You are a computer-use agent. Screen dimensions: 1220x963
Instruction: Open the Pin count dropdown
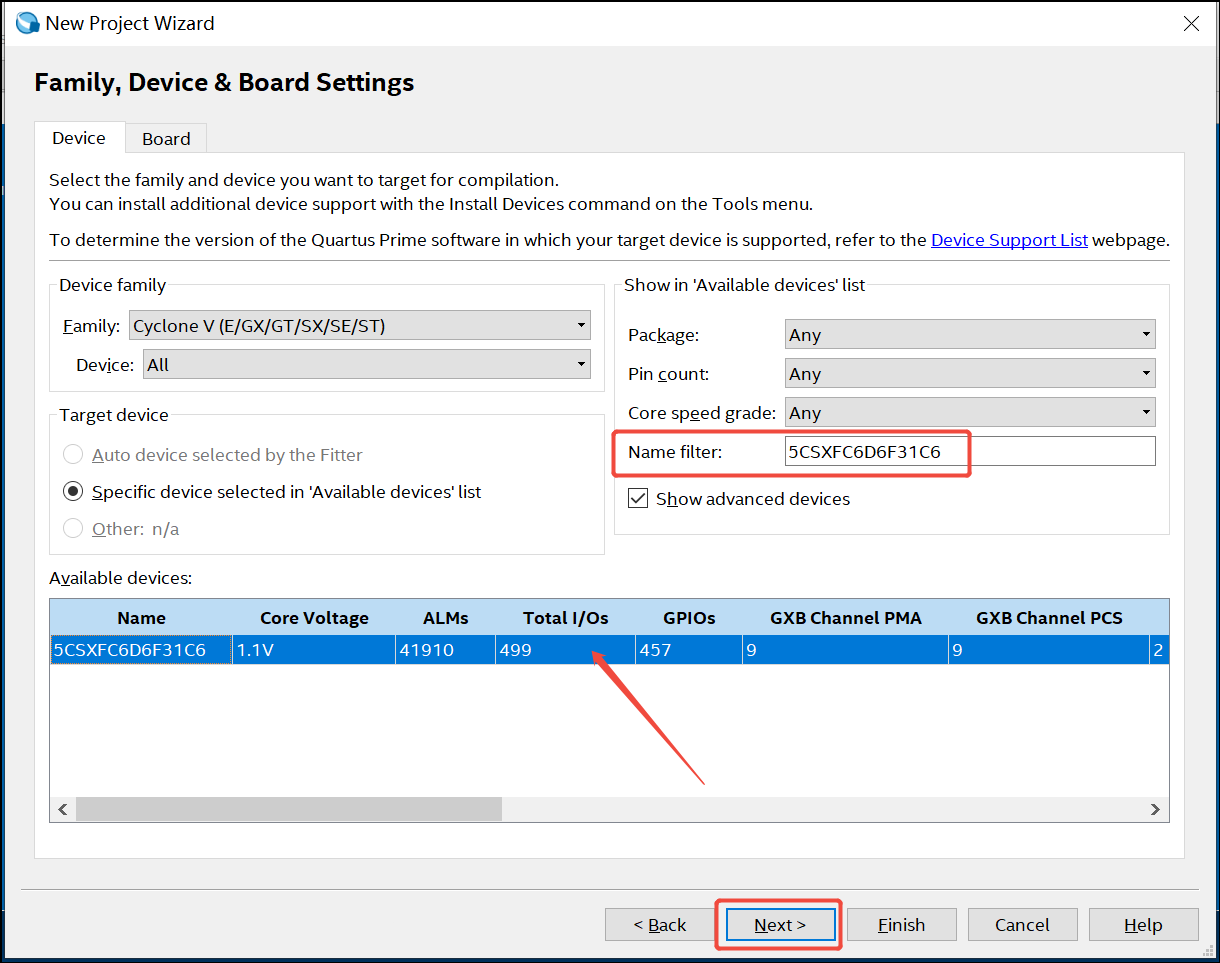970,374
